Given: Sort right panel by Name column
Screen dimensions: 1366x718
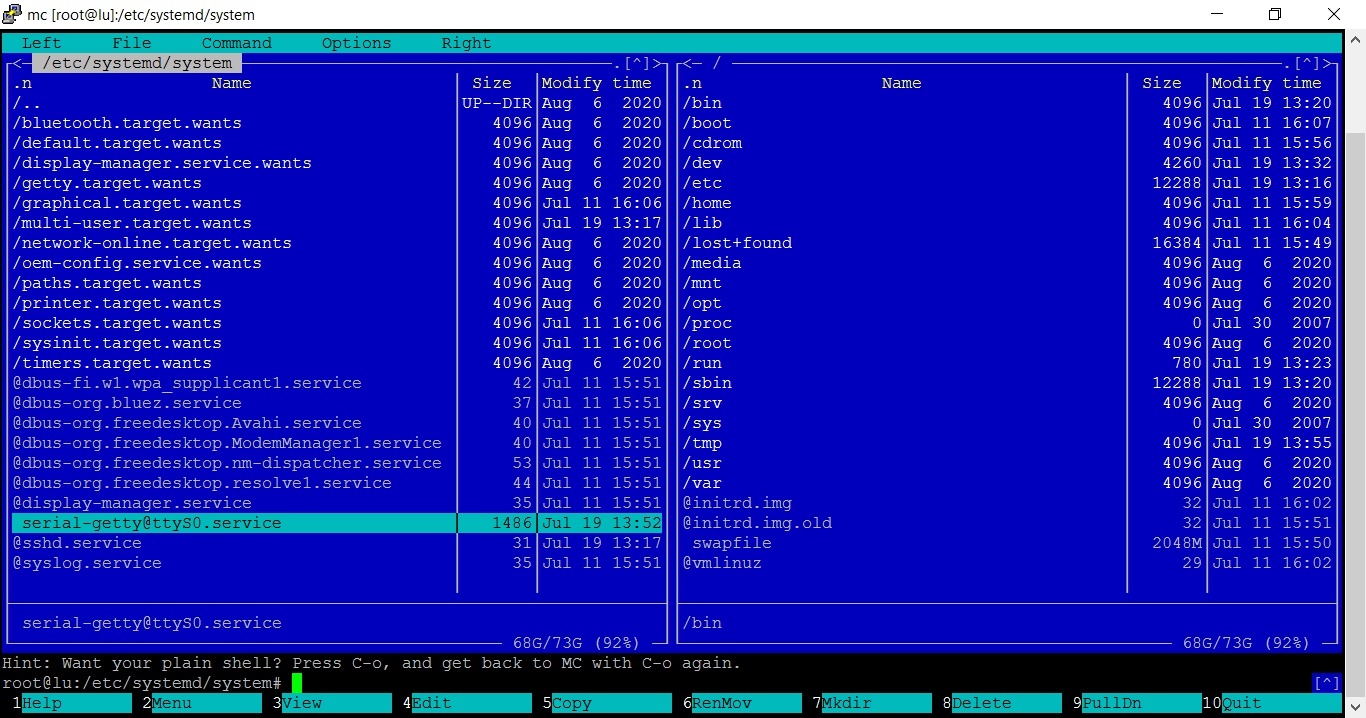Looking at the screenshot, I should pyautogui.click(x=902, y=83).
